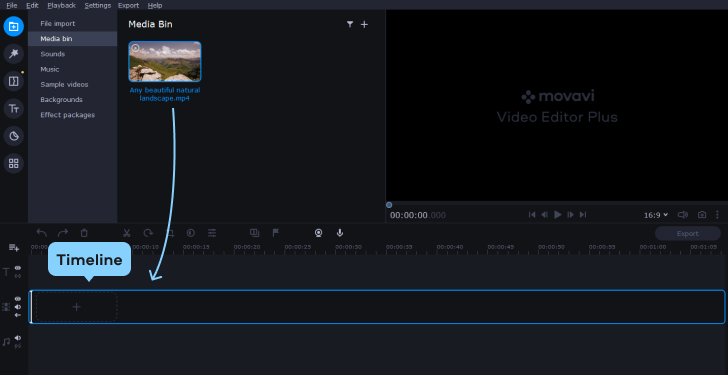Image resolution: width=728 pixels, height=375 pixels.
Task: Take a snapshot of preview frame
Action: click(702, 214)
